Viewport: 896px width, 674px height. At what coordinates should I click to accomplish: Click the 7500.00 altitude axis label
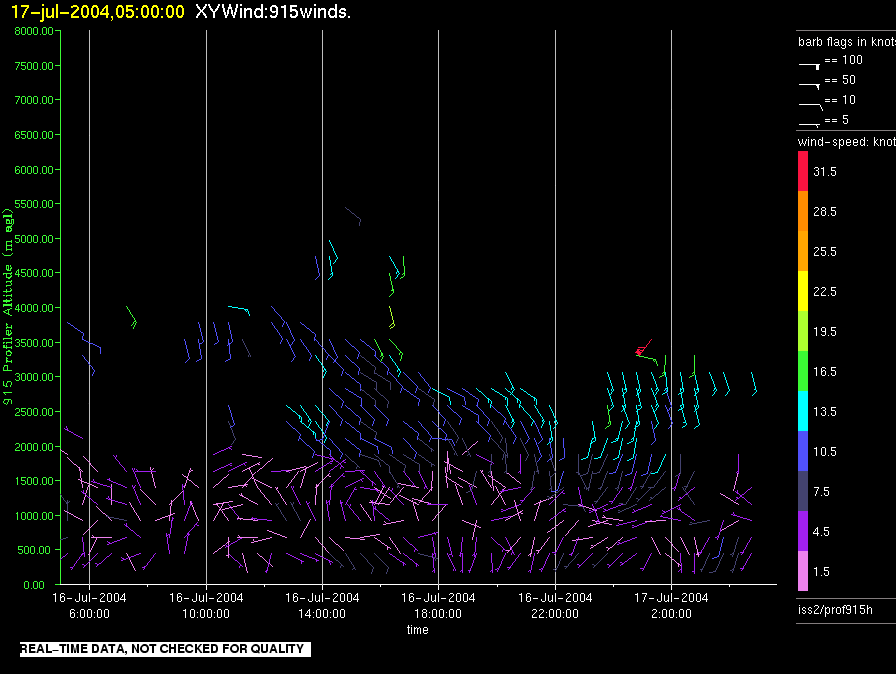pyautogui.click(x=34, y=66)
